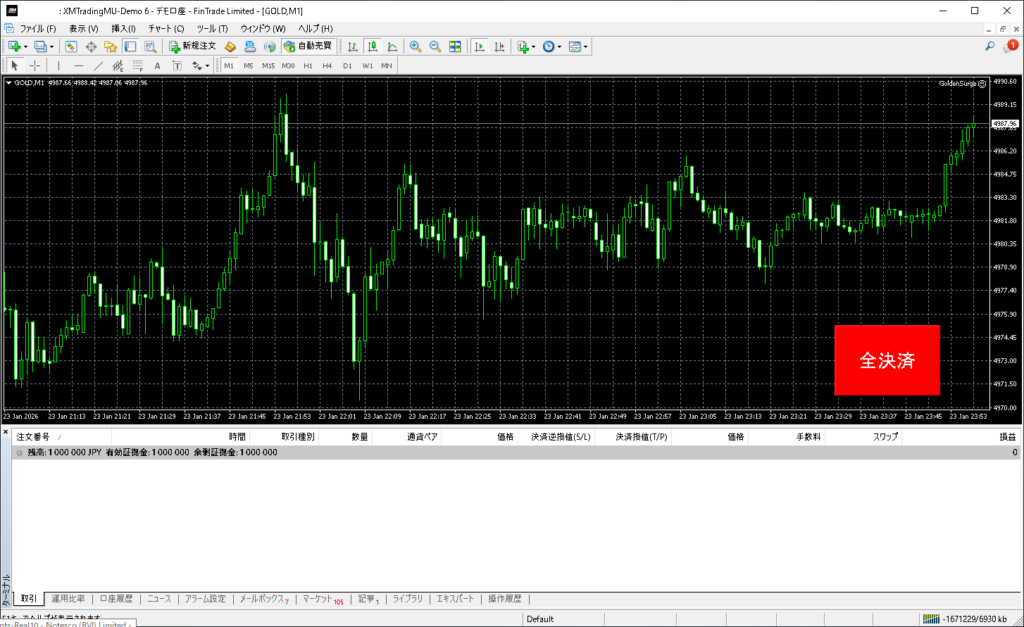Image resolution: width=1024 pixels, height=627 pixels.
Task: Click the tile windows icon
Action: click(455, 46)
